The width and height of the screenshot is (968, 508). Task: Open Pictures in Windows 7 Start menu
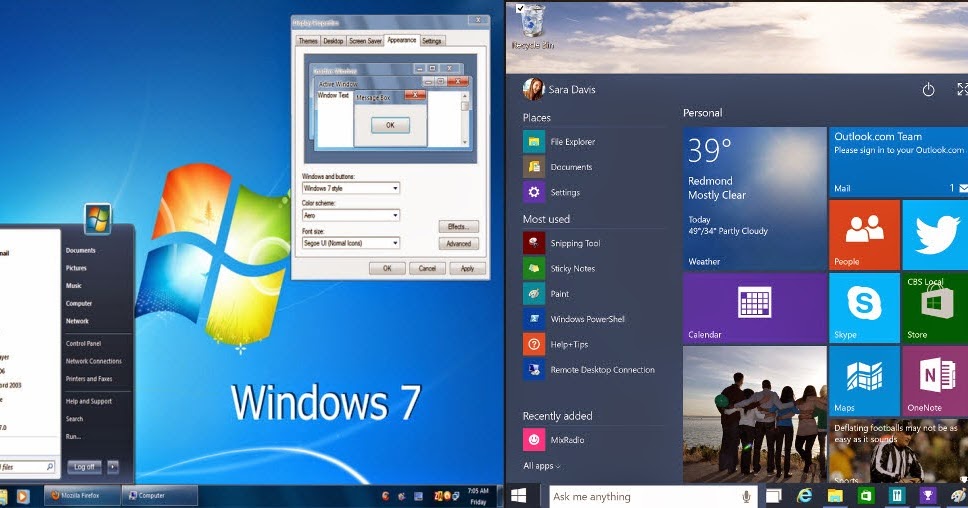click(x=77, y=268)
